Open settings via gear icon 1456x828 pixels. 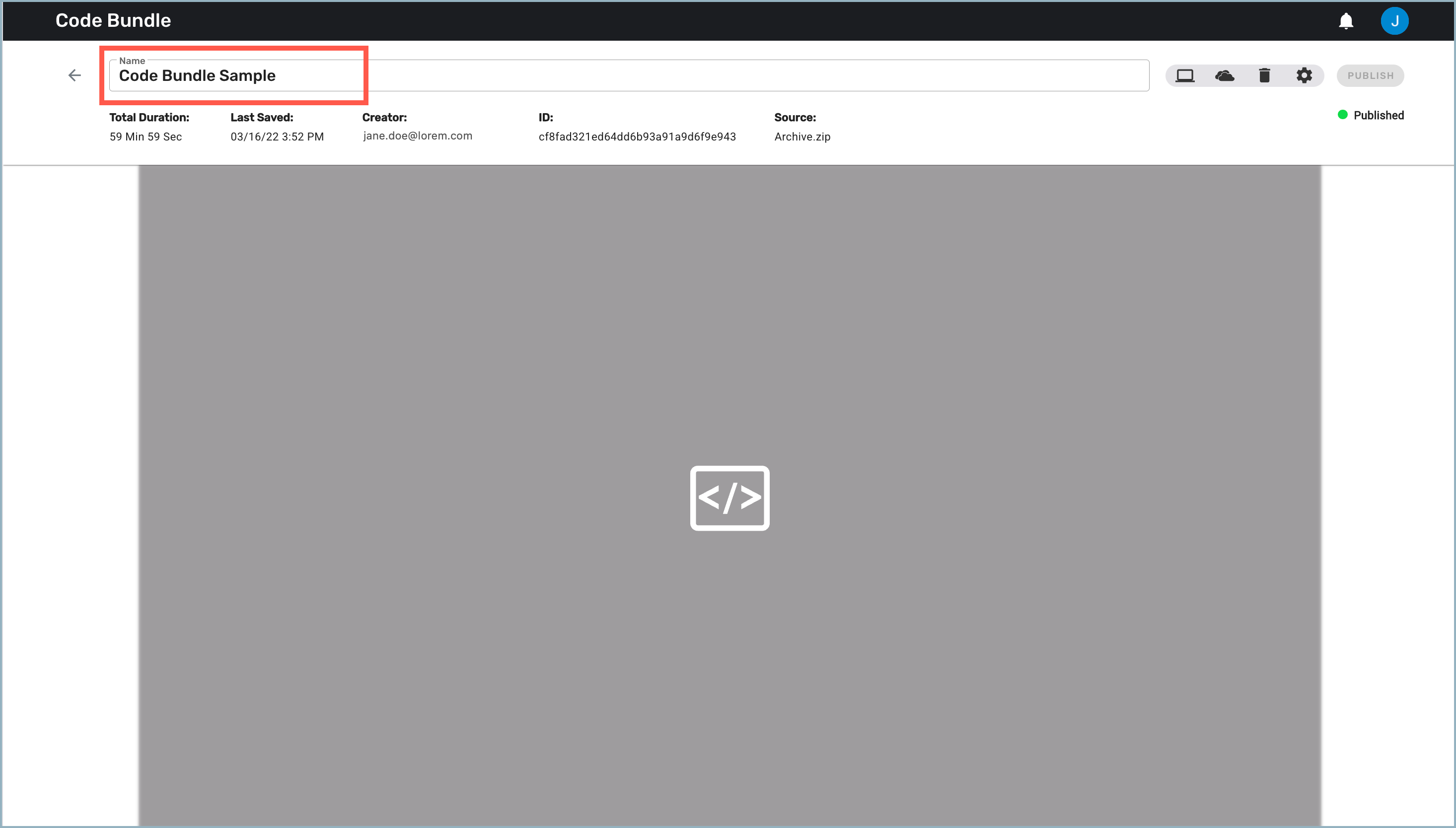tap(1304, 75)
